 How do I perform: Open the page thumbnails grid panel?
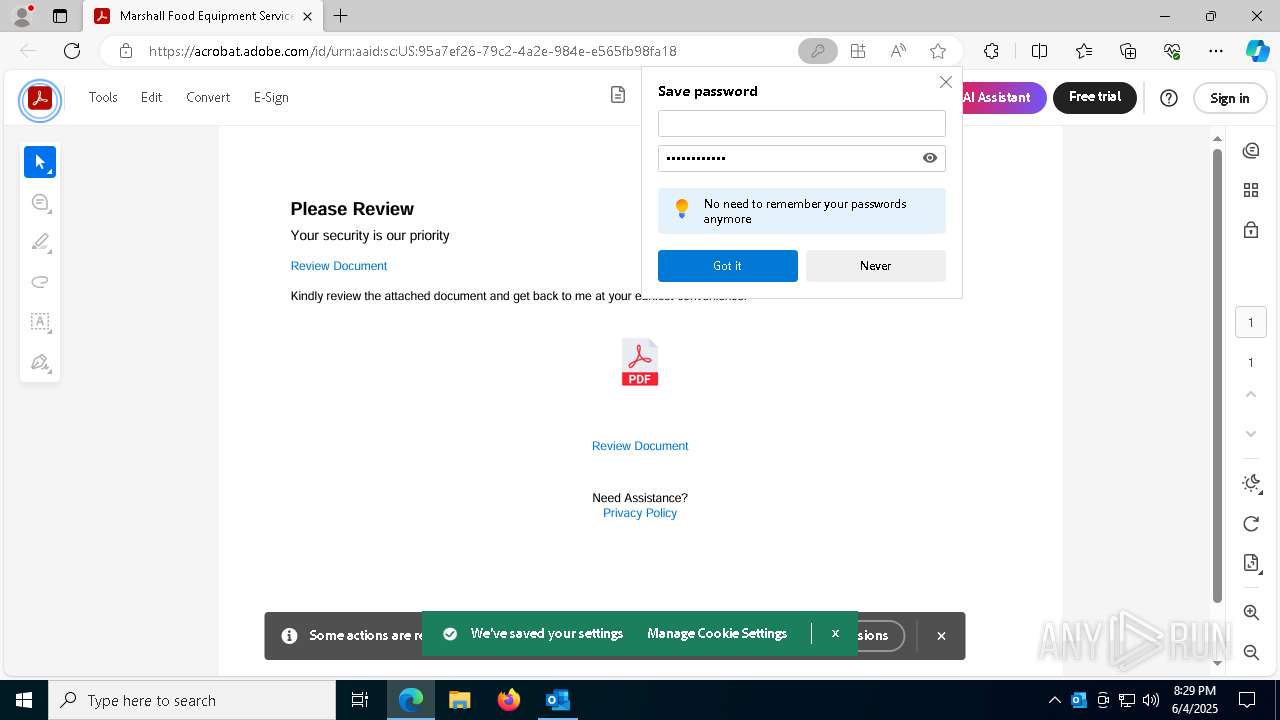1251,190
